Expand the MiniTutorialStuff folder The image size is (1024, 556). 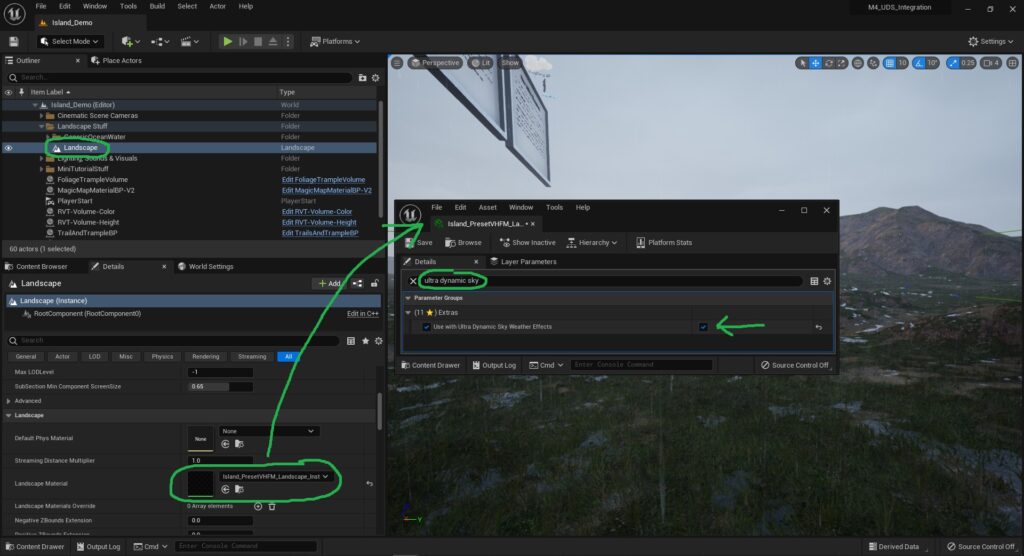tap(41, 169)
